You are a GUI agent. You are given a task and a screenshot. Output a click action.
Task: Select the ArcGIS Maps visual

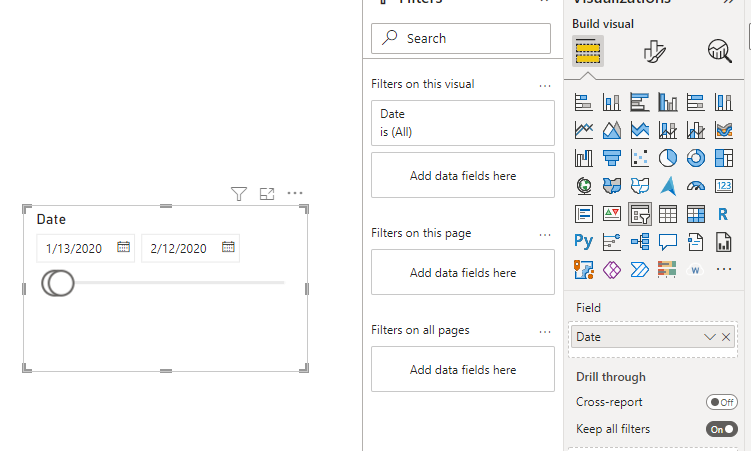583,270
